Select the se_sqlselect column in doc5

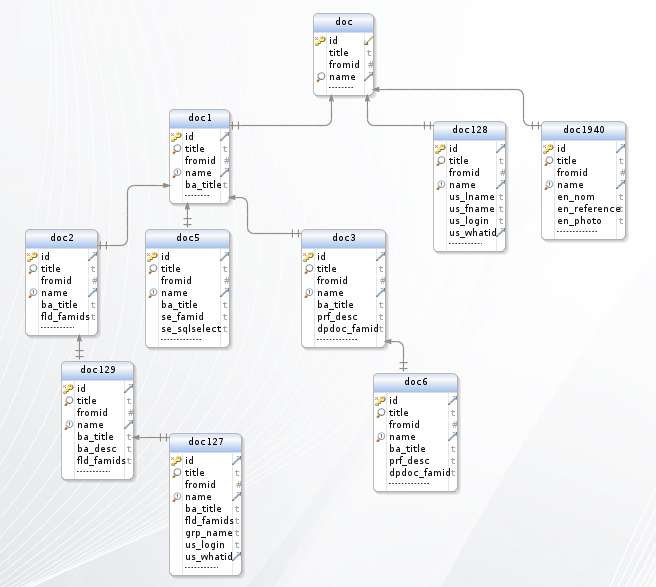[191, 329]
